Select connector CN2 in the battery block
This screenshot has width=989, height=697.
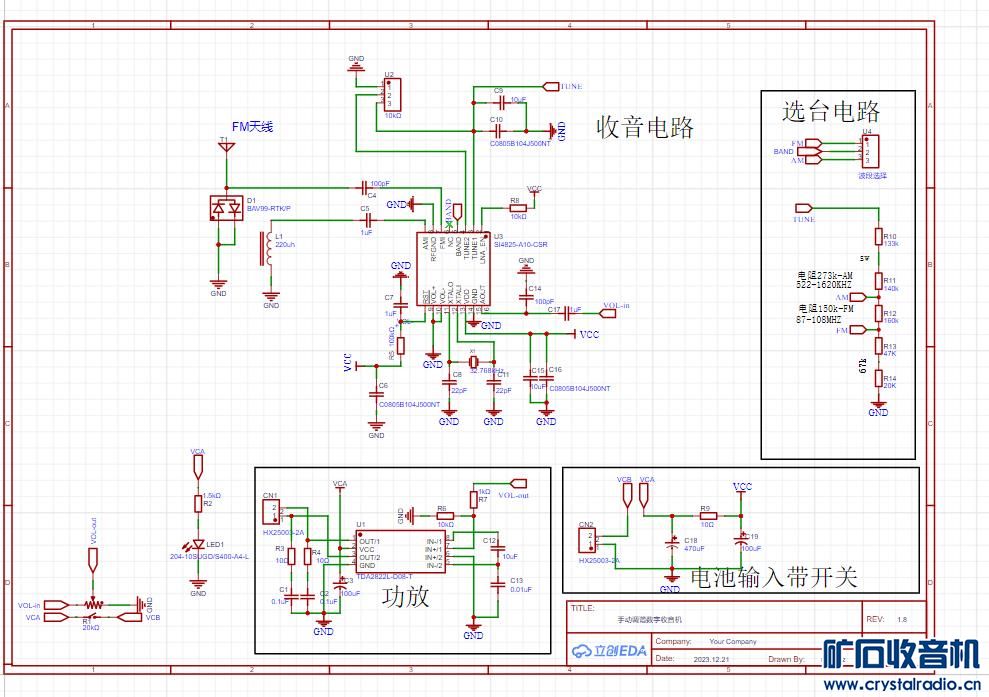587,541
